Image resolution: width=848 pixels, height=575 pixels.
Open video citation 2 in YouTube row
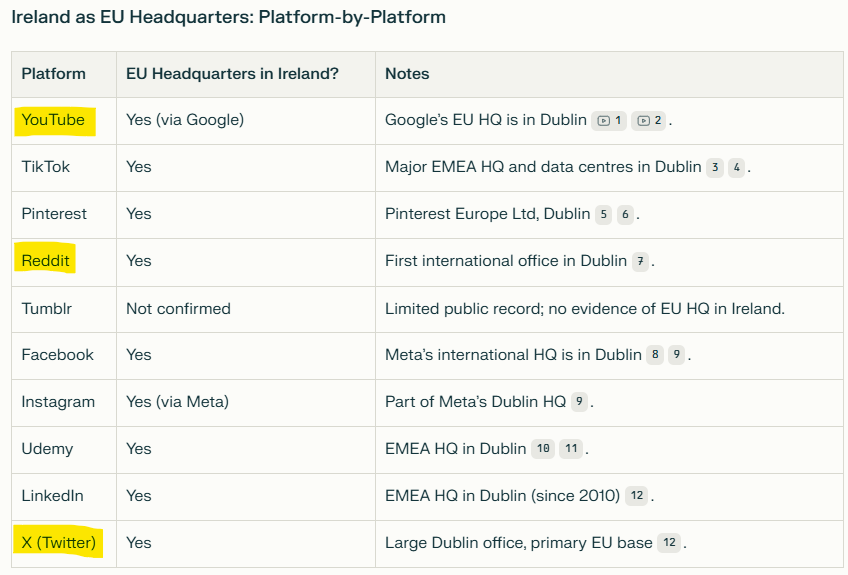coord(649,121)
